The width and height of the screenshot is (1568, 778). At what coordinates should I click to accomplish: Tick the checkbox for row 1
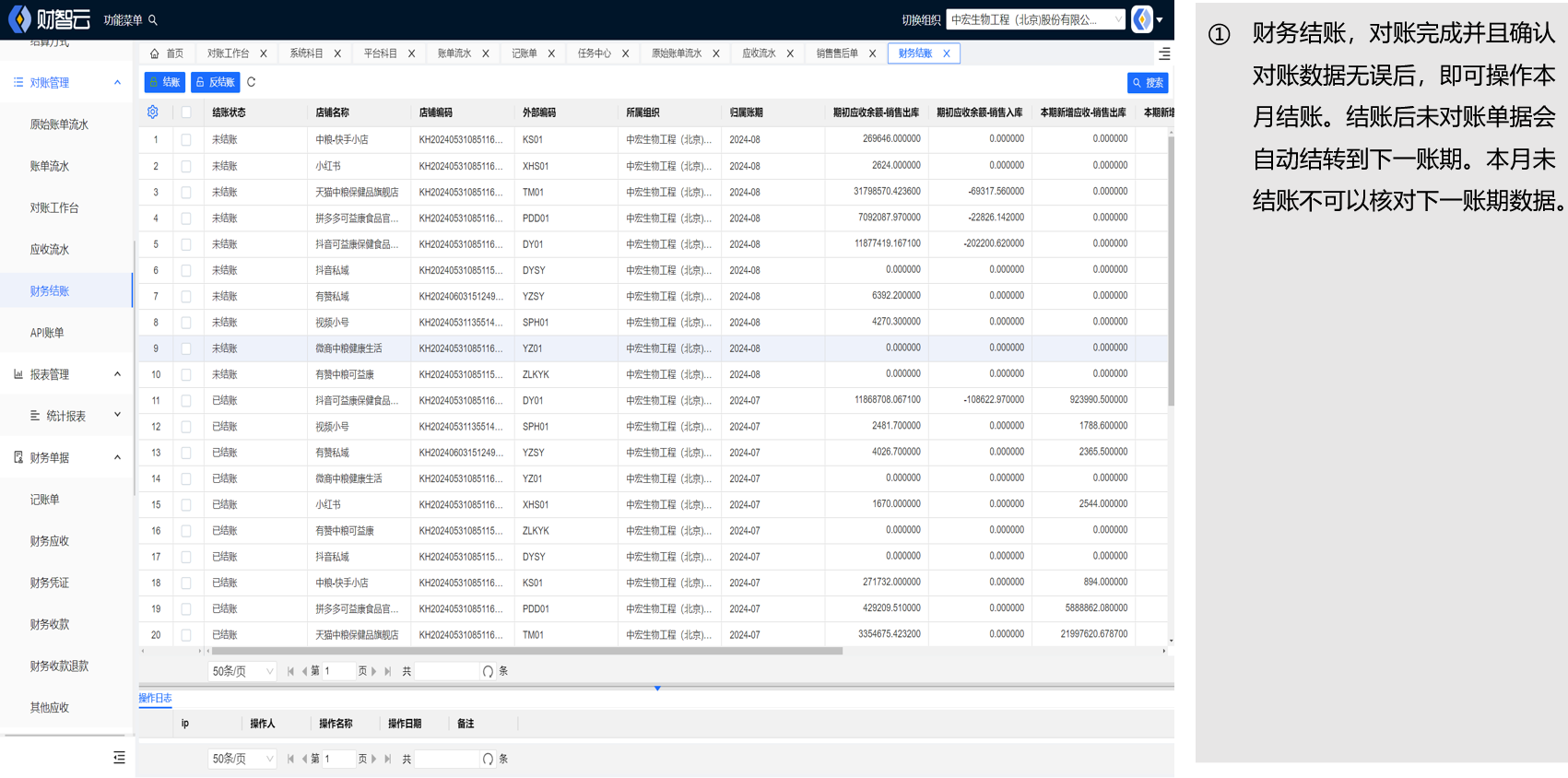coord(186,140)
